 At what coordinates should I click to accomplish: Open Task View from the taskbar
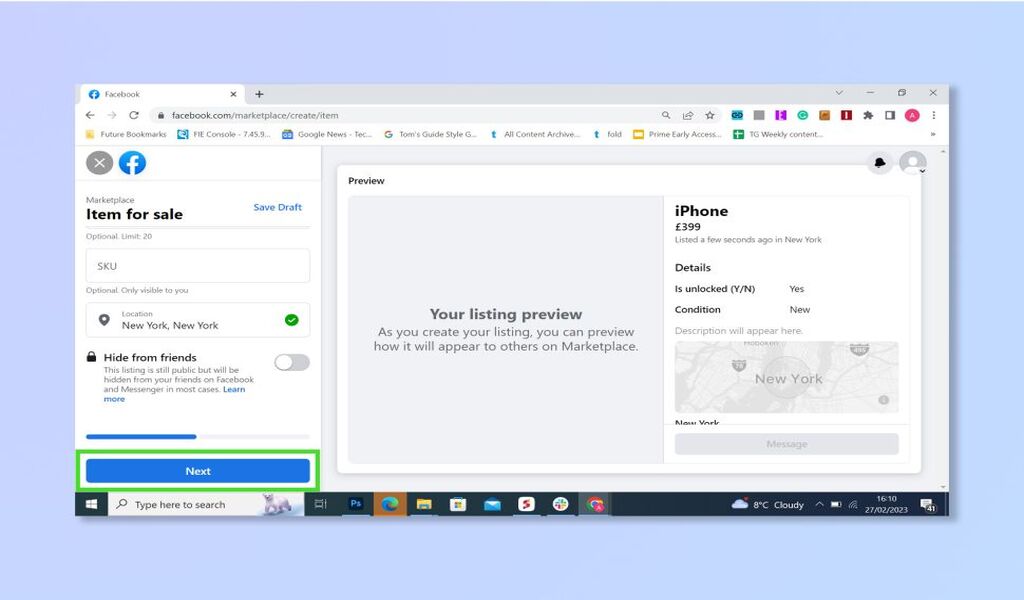(320, 504)
